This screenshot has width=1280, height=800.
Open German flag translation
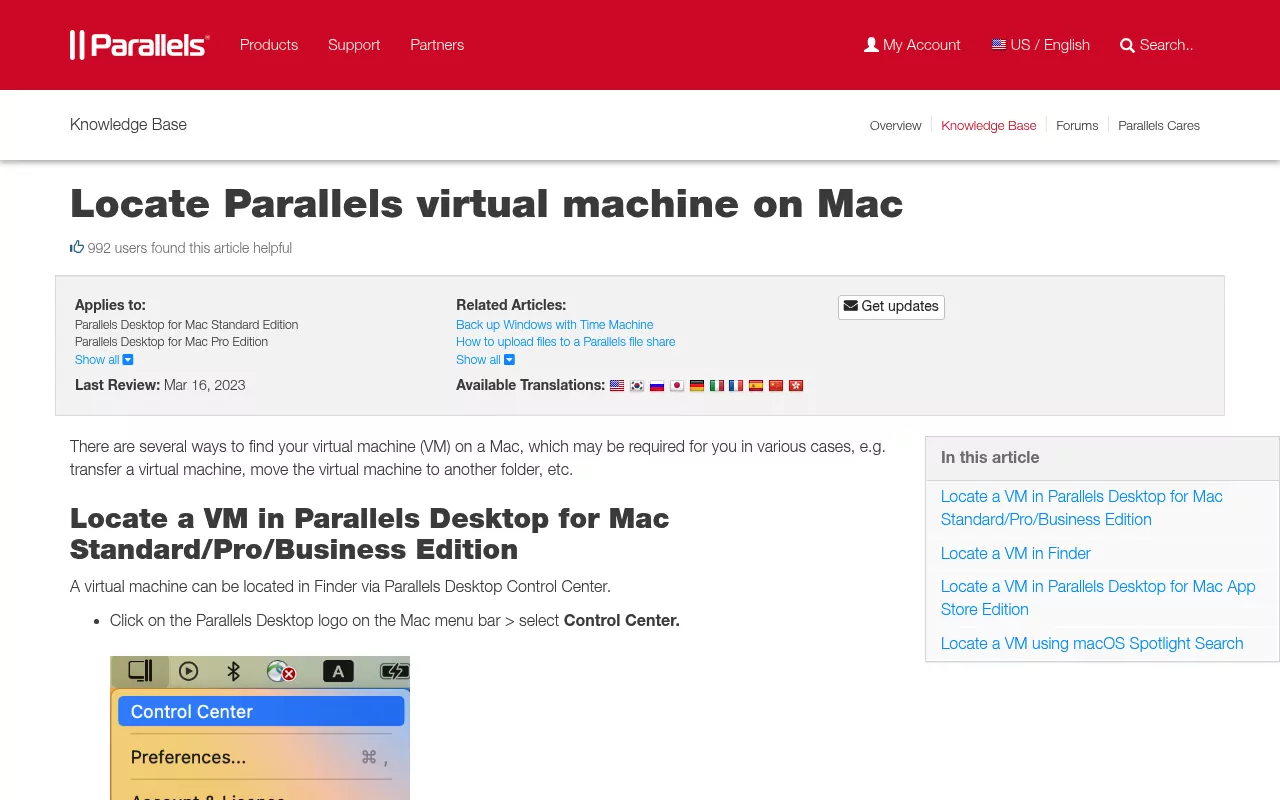pyautogui.click(x=697, y=385)
